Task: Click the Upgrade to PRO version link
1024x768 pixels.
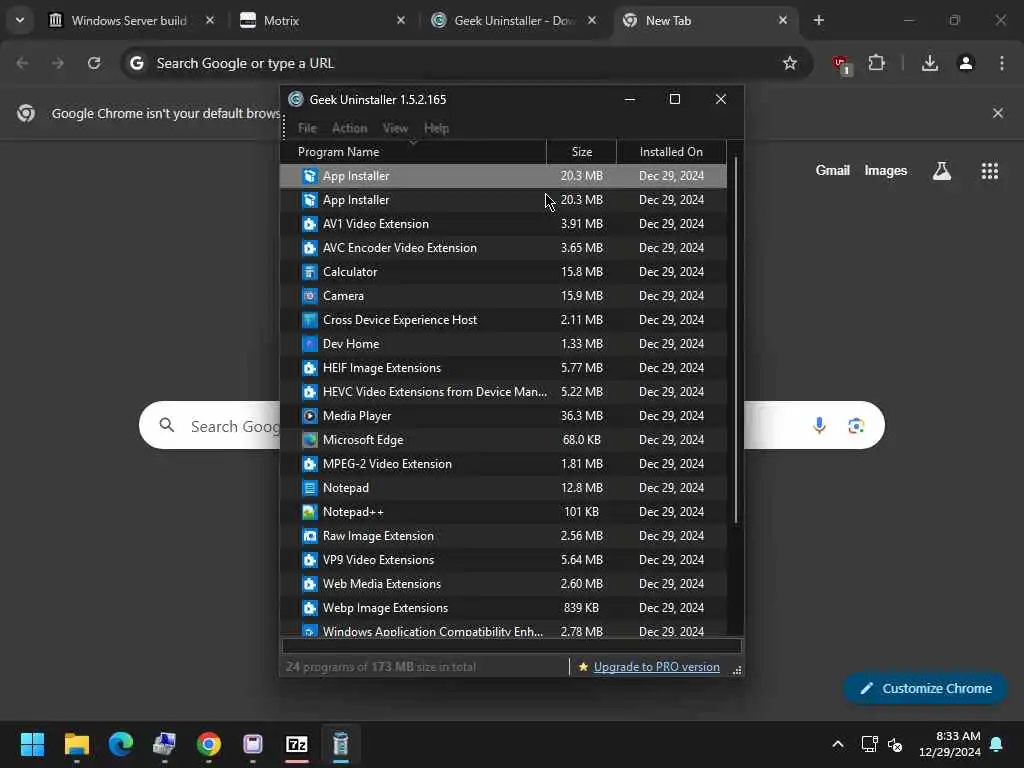Action: click(656, 667)
